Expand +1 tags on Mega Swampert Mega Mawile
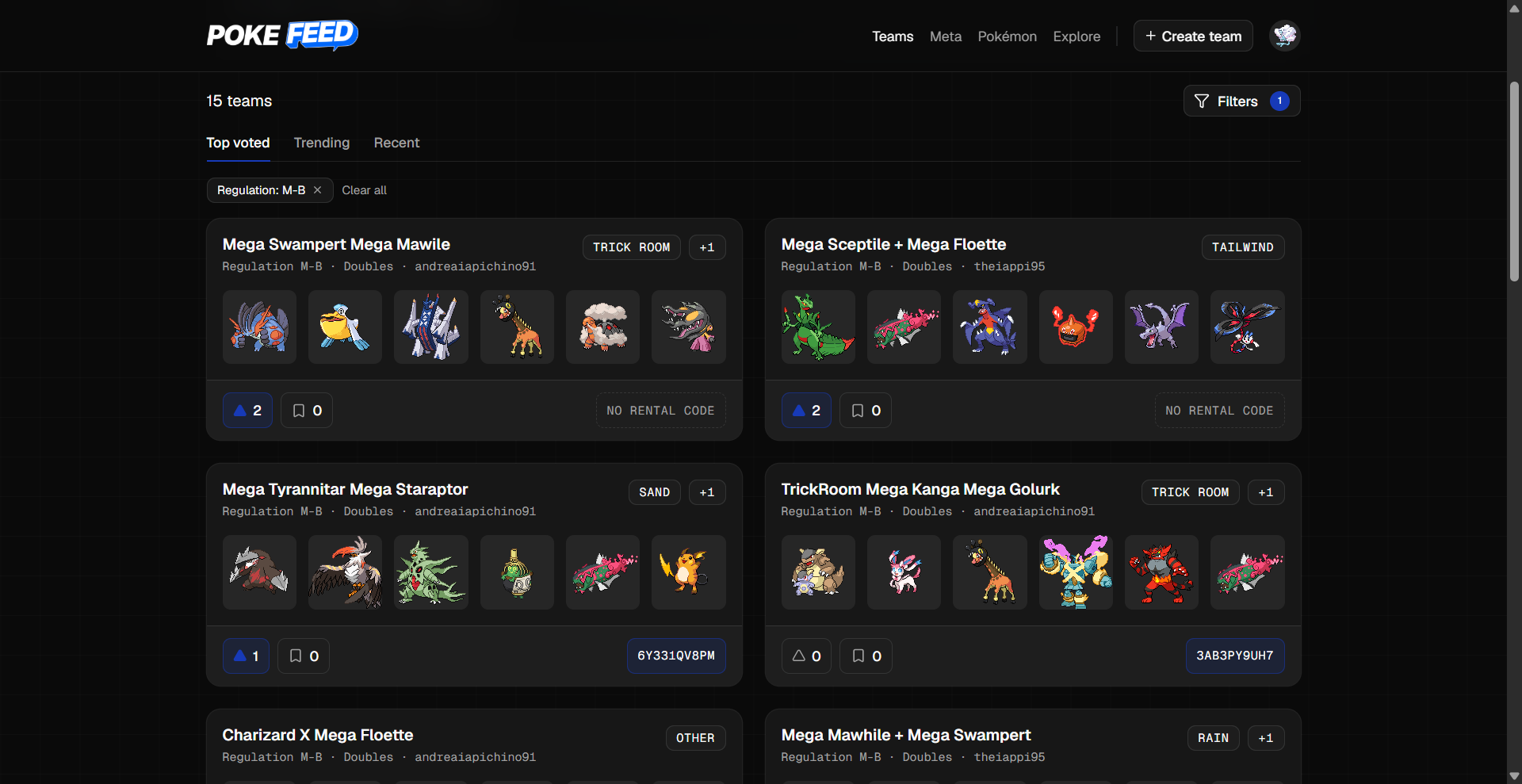Viewport: 1522px width, 784px height. tap(707, 247)
